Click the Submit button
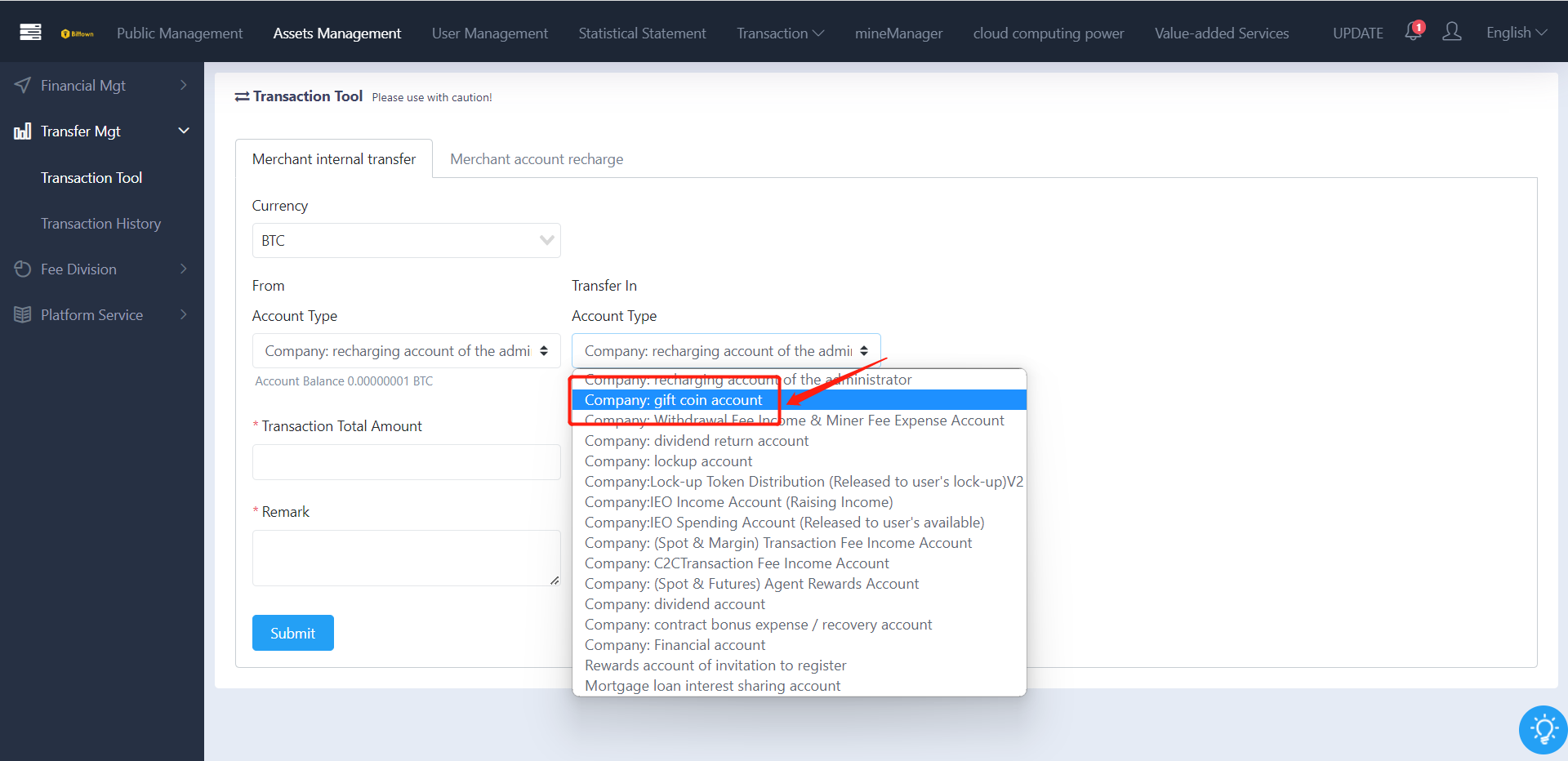The height and width of the screenshot is (761, 1568). pyautogui.click(x=293, y=633)
